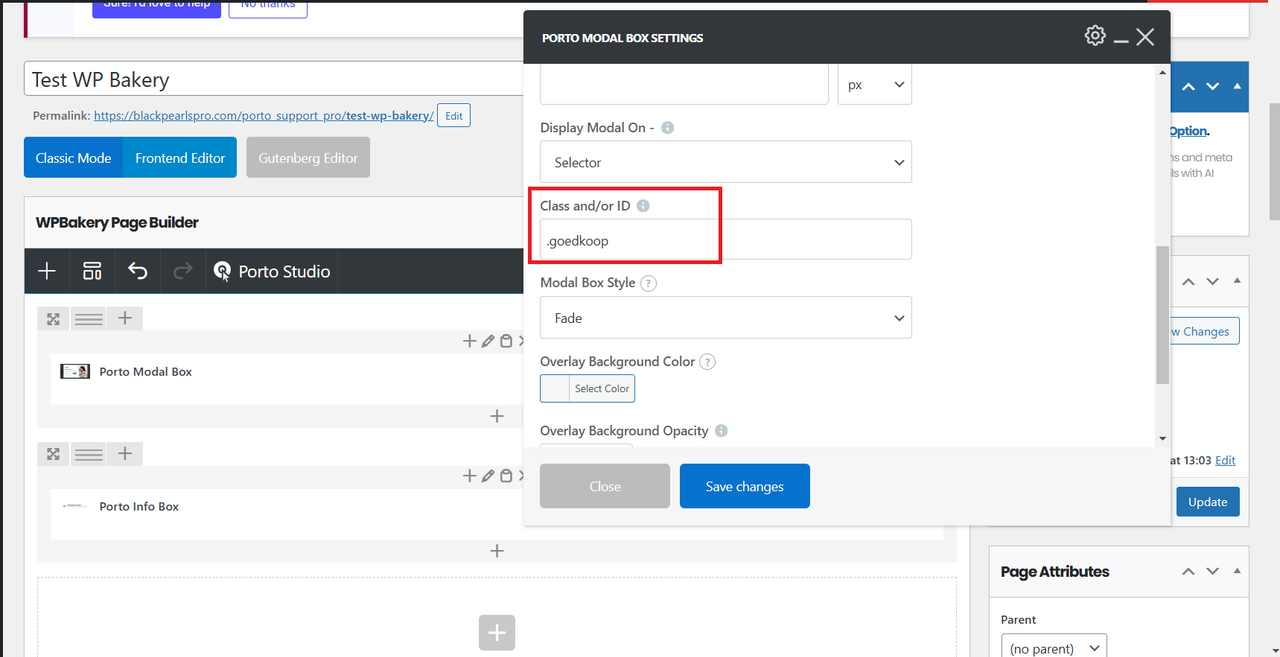Click the add column plus above Porto Modal Box row
This screenshot has height=657, width=1280.
125,319
